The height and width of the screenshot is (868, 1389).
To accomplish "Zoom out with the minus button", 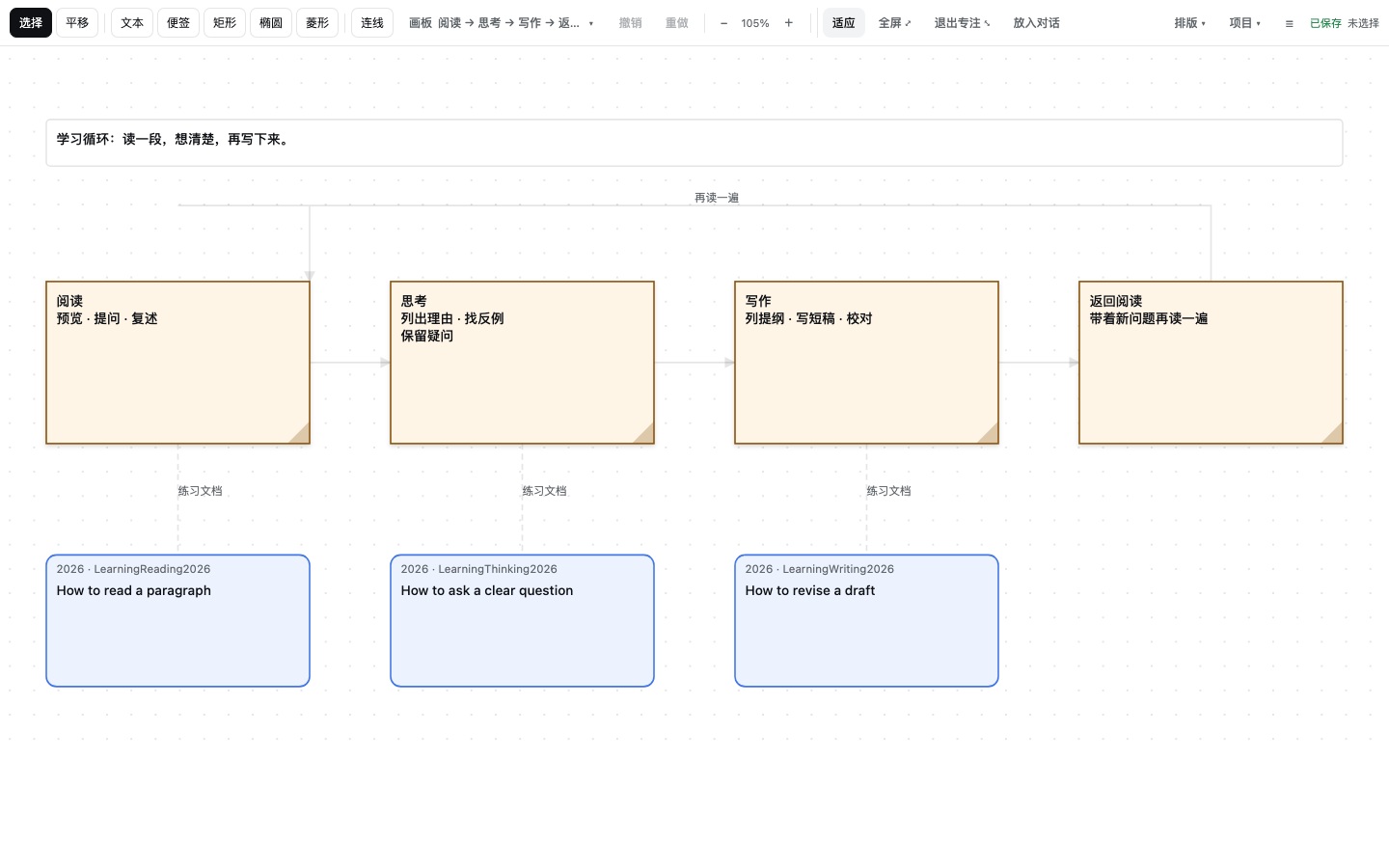I will pos(723,23).
